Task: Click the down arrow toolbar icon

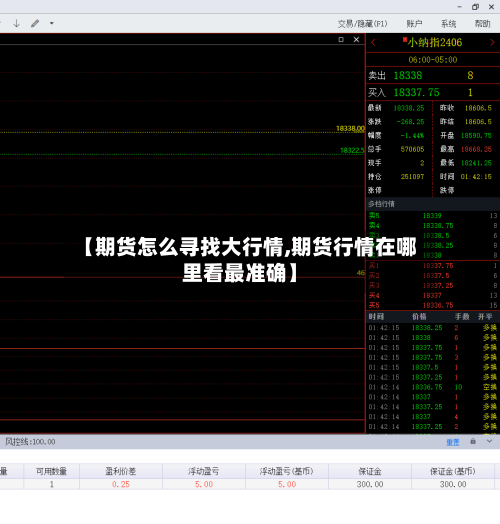Action: [16, 23]
